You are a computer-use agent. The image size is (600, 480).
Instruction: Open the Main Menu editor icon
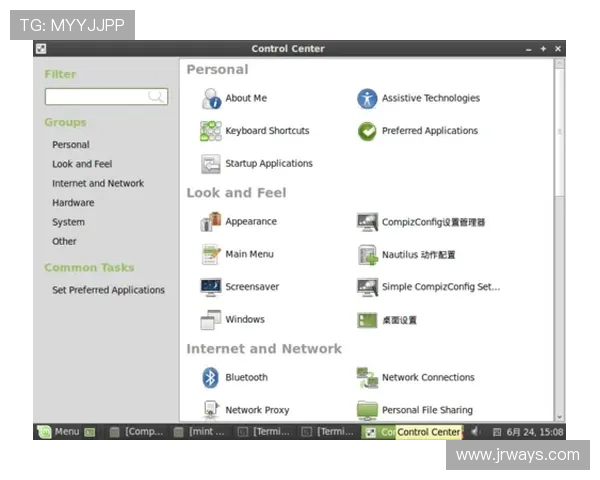211,255
